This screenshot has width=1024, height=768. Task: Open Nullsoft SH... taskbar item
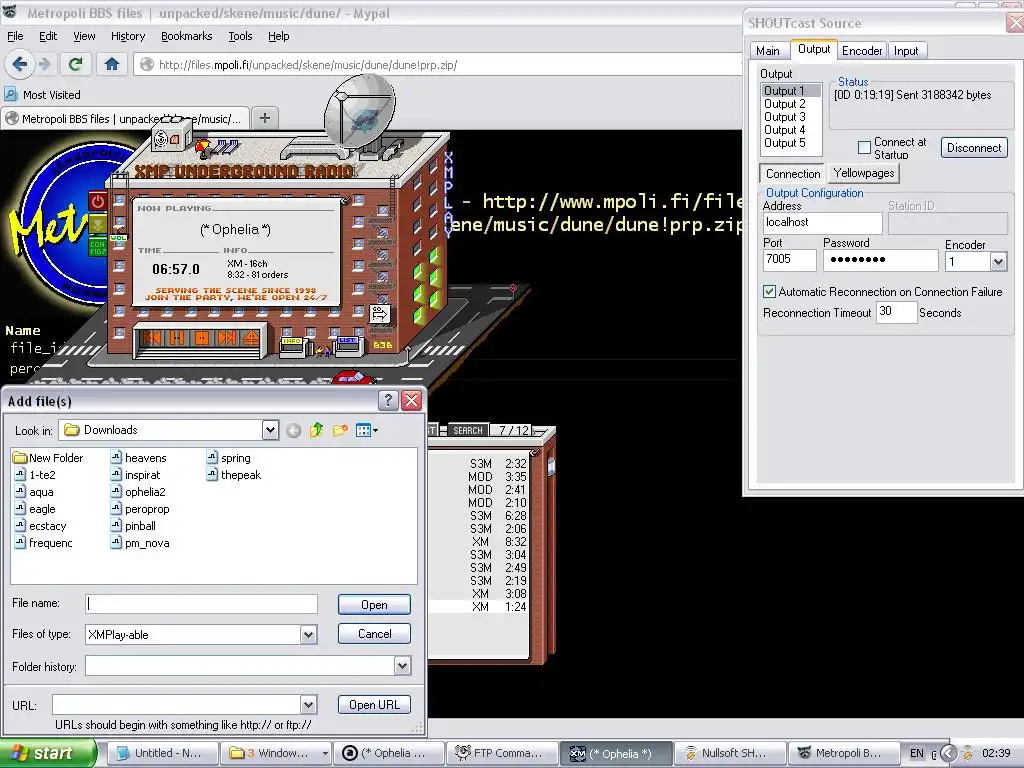point(729,753)
